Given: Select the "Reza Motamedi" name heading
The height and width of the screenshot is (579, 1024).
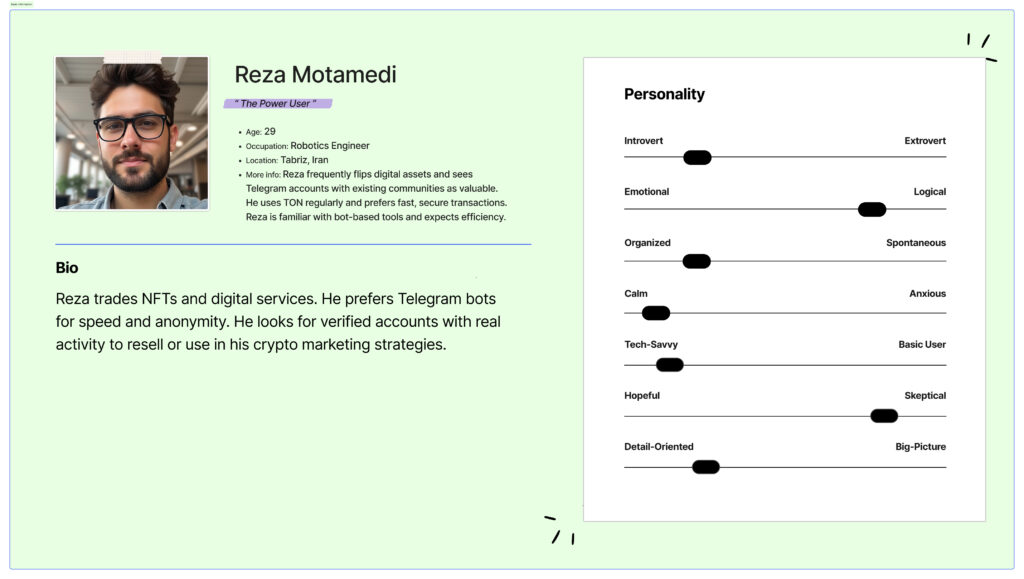Looking at the screenshot, I should click(315, 75).
